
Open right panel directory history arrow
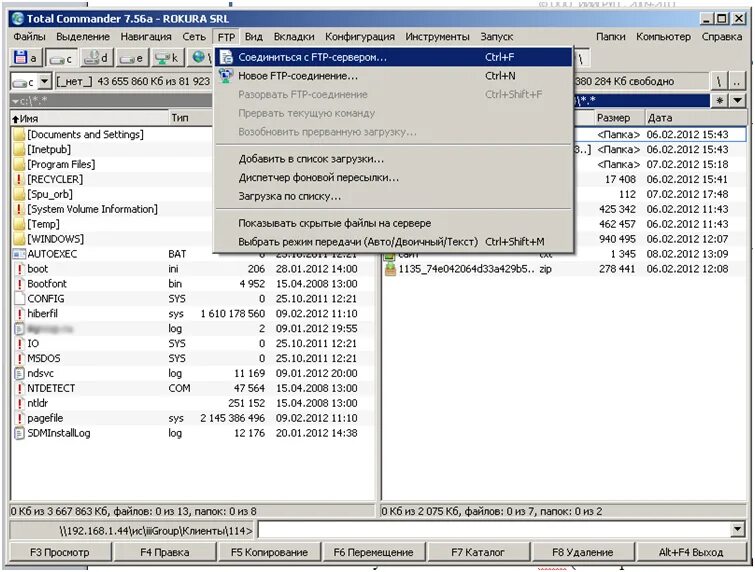[738, 101]
